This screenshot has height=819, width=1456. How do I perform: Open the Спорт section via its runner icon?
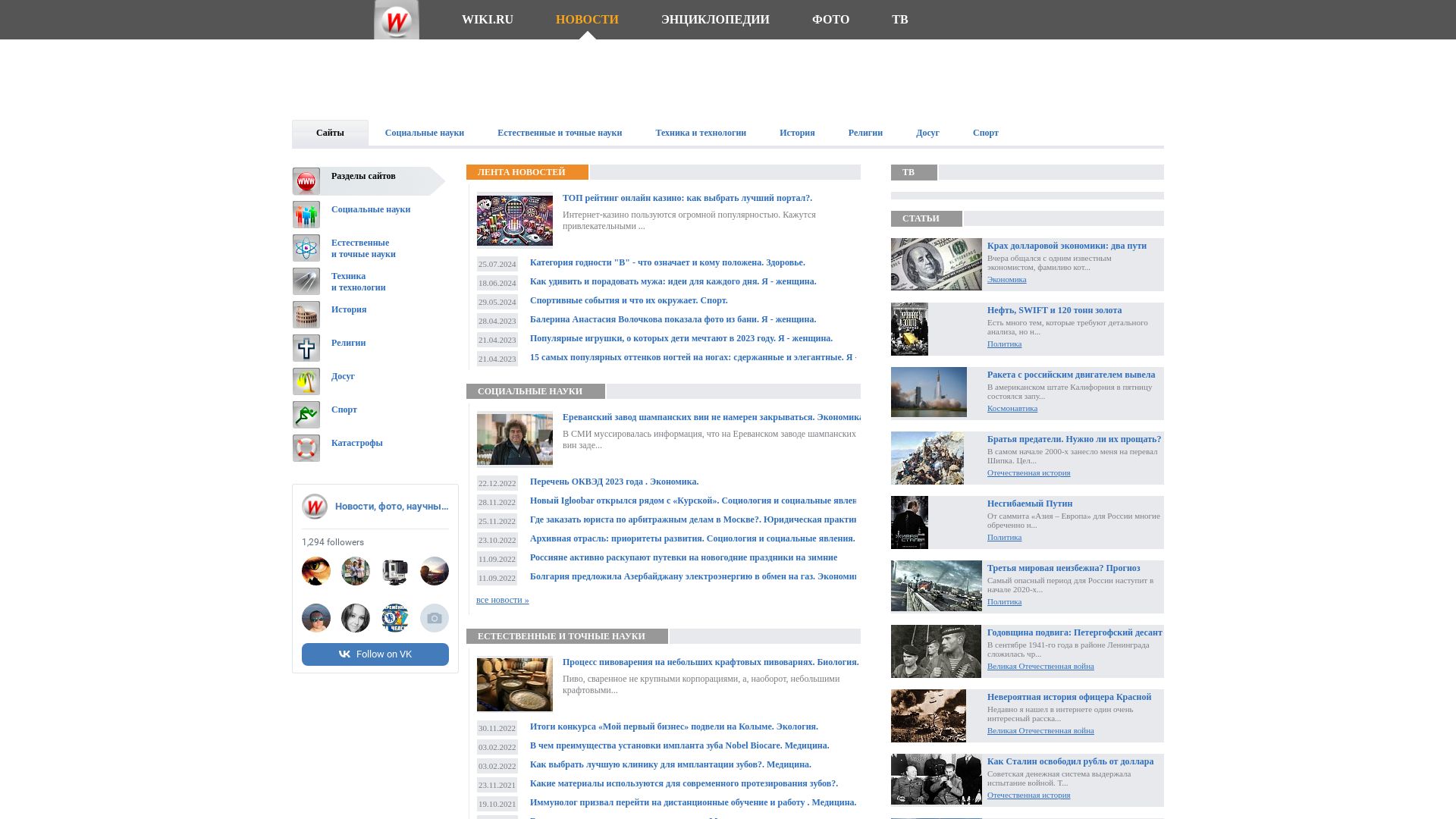(x=306, y=414)
